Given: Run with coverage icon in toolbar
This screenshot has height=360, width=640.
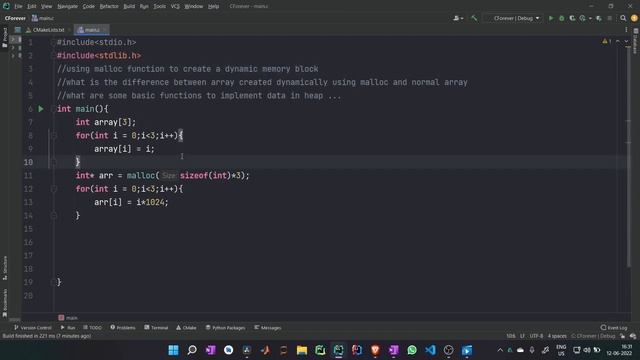Looking at the screenshot, I should pos(572,18).
